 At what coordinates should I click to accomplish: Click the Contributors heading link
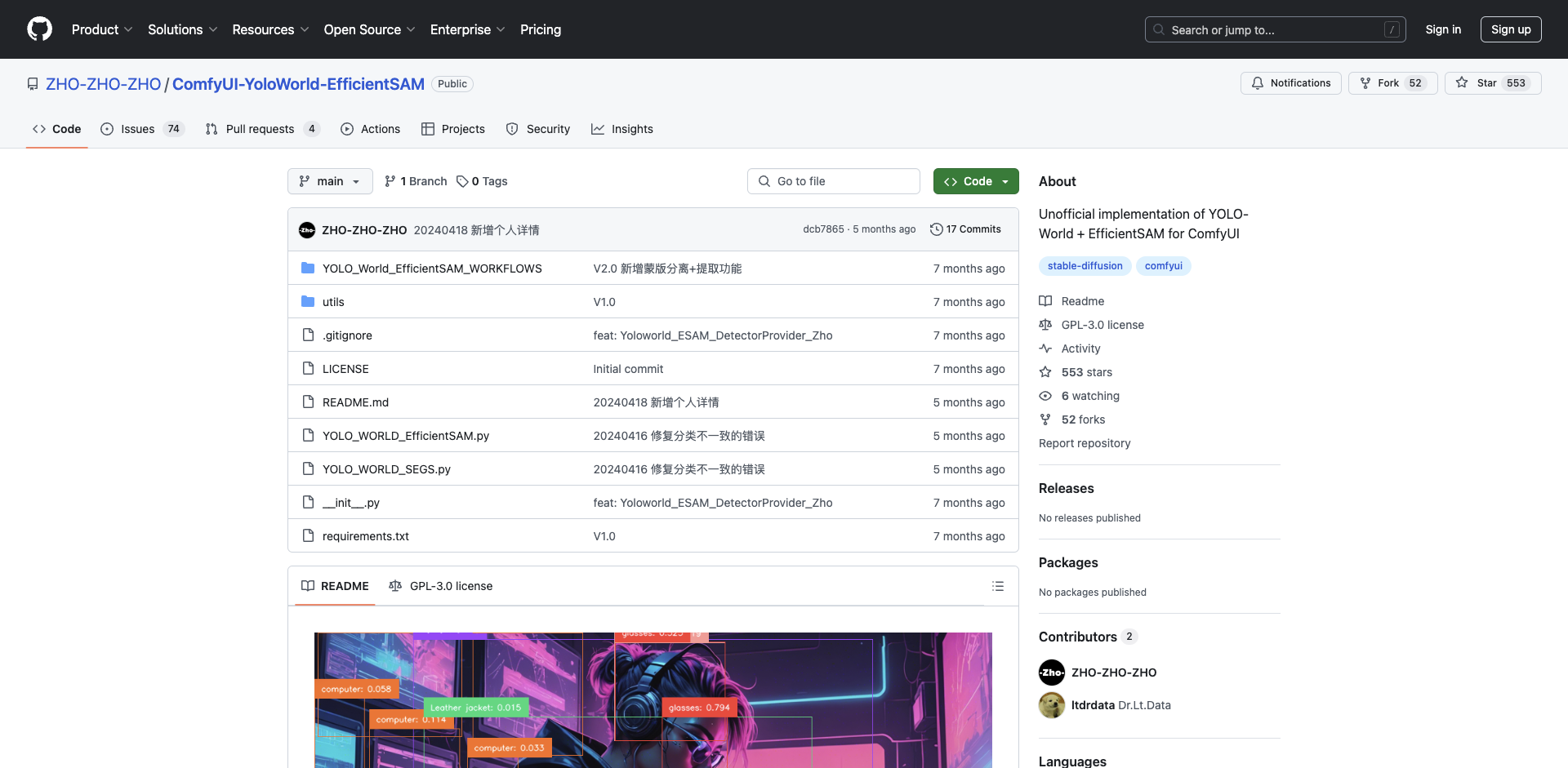1088,637
